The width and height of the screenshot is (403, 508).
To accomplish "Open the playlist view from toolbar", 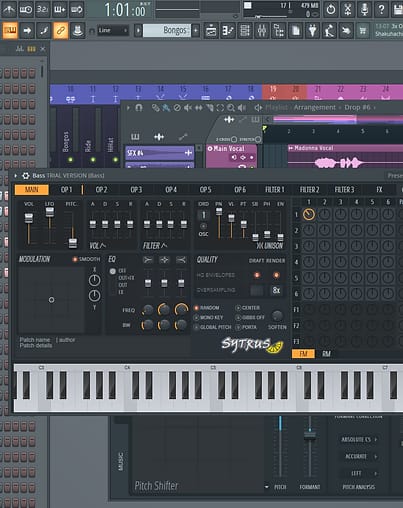I will (211, 31).
